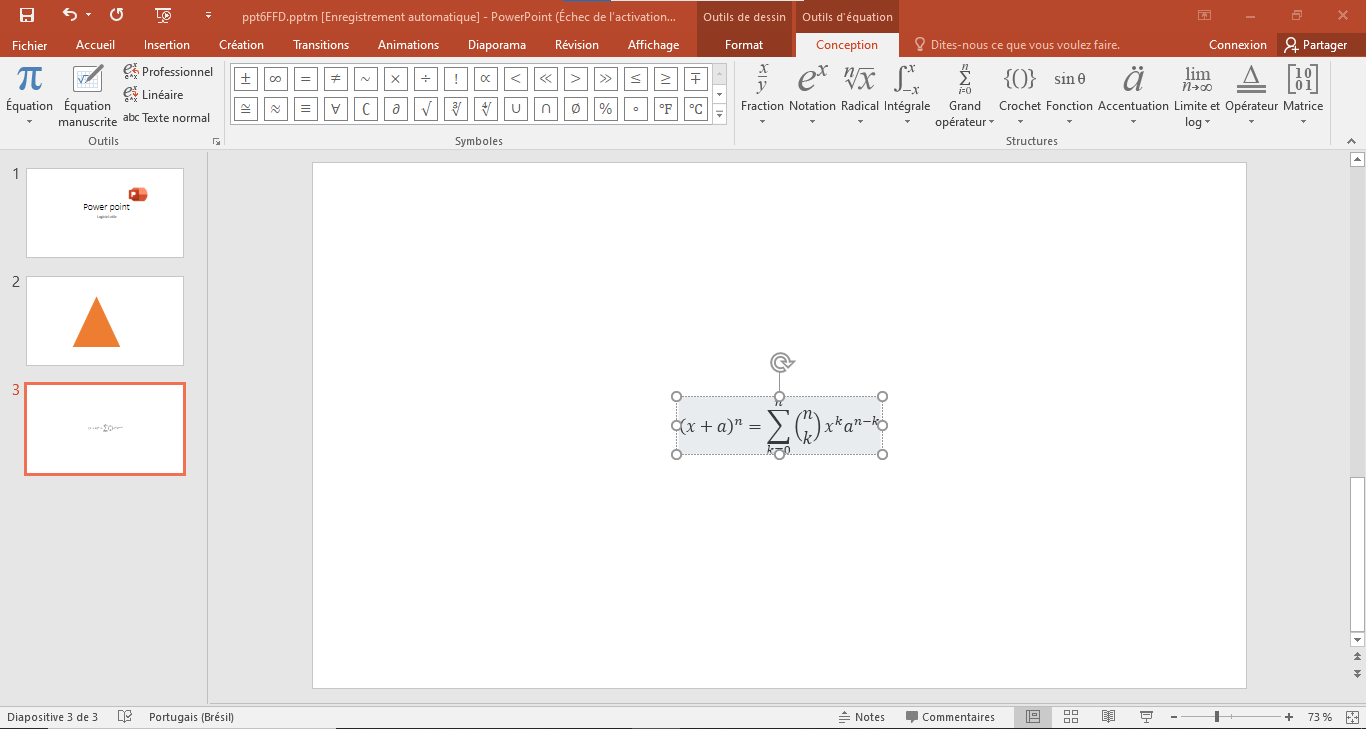Insert the intersection symbol
This screenshot has width=1366, height=729.
click(x=546, y=109)
